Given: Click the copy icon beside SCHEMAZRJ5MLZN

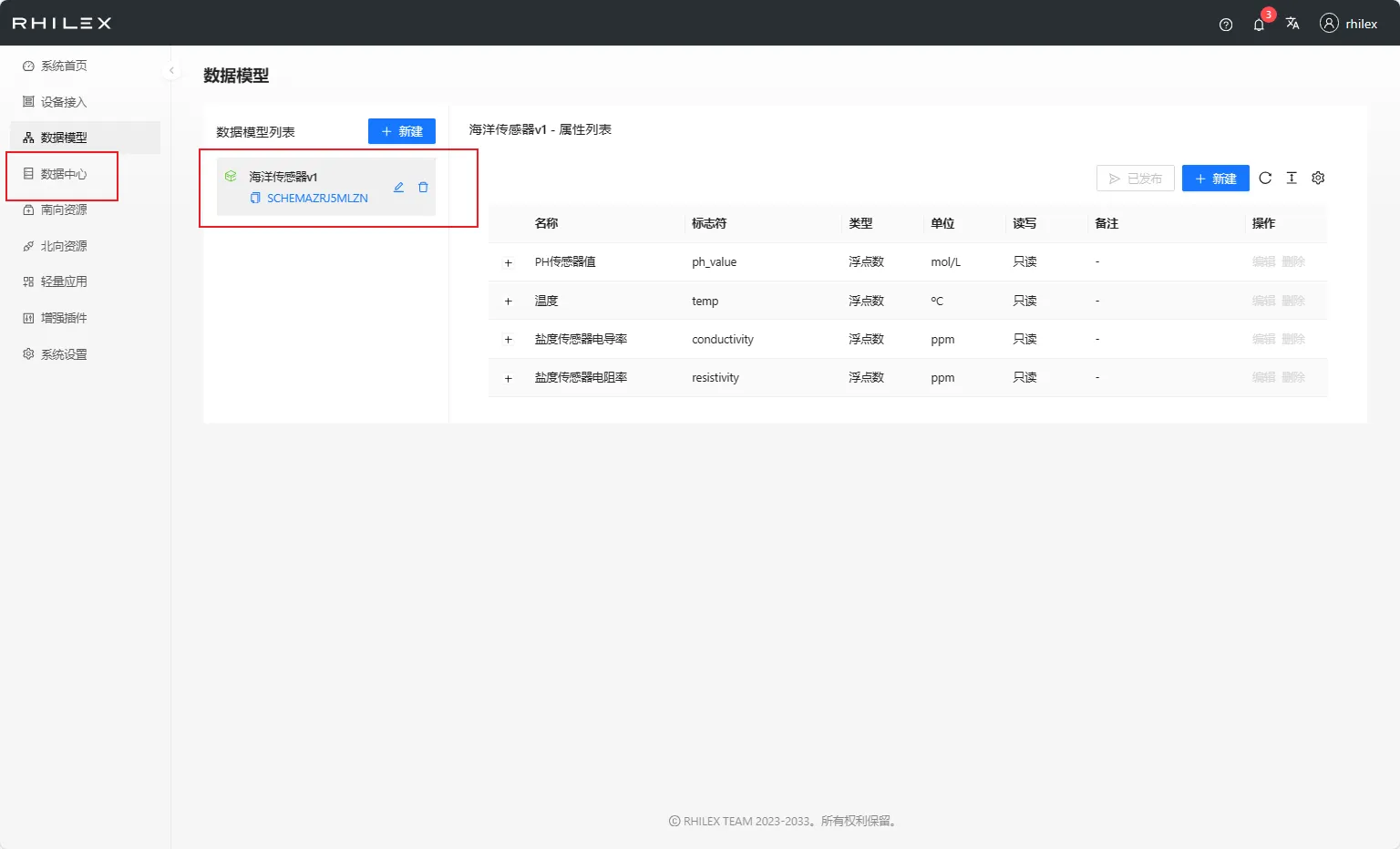Looking at the screenshot, I should pyautogui.click(x=255, y=198).
